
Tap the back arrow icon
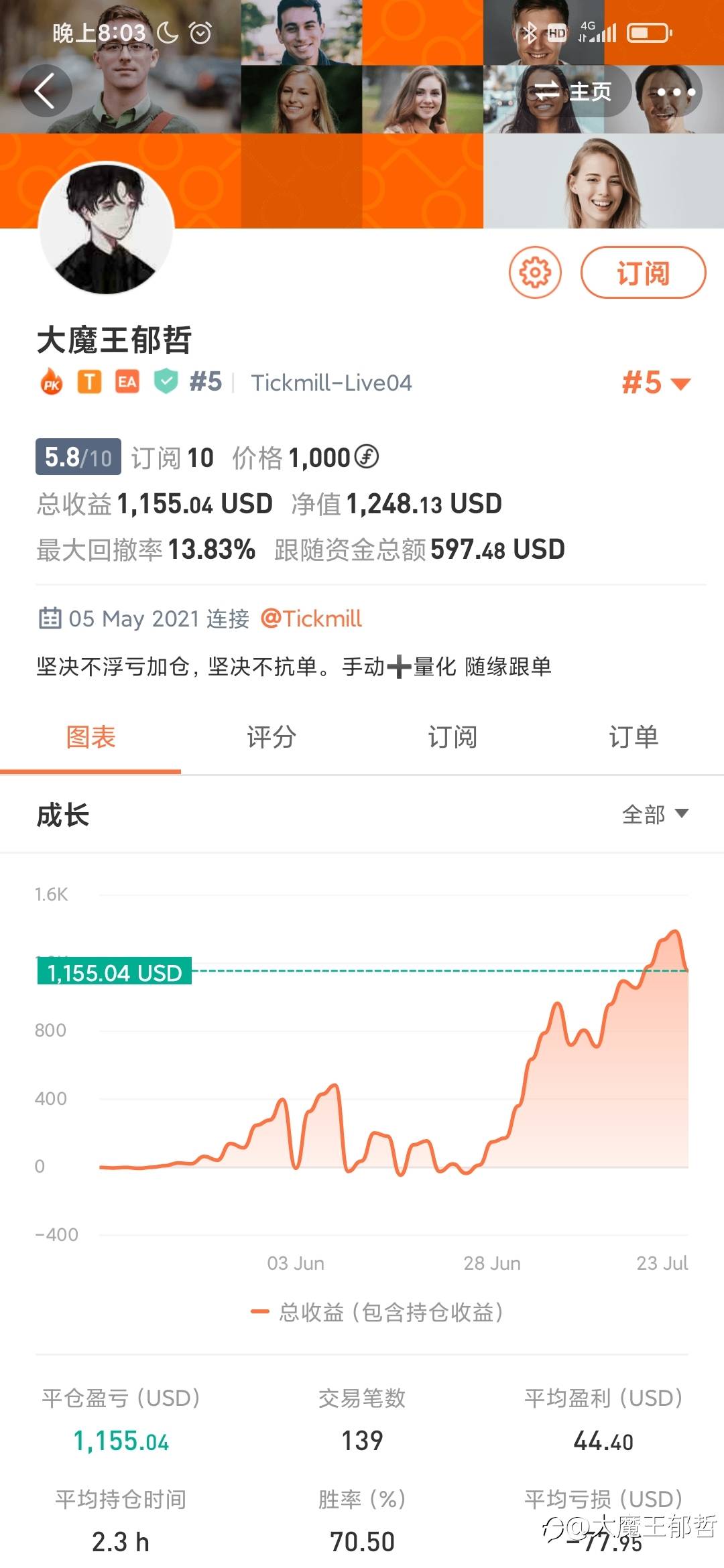(46, 91)
